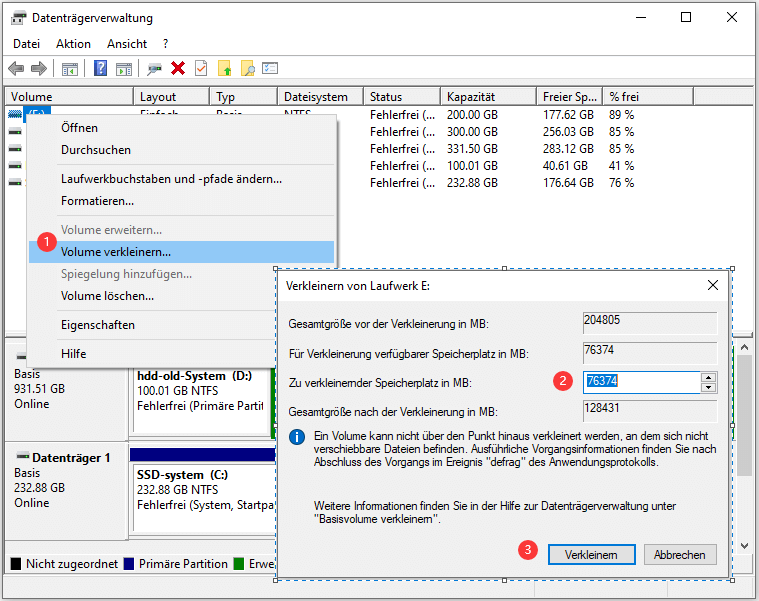This screenshot has width=759, height=601.
Task: Sort by the Typ column header
Action: tap(244, 97)
